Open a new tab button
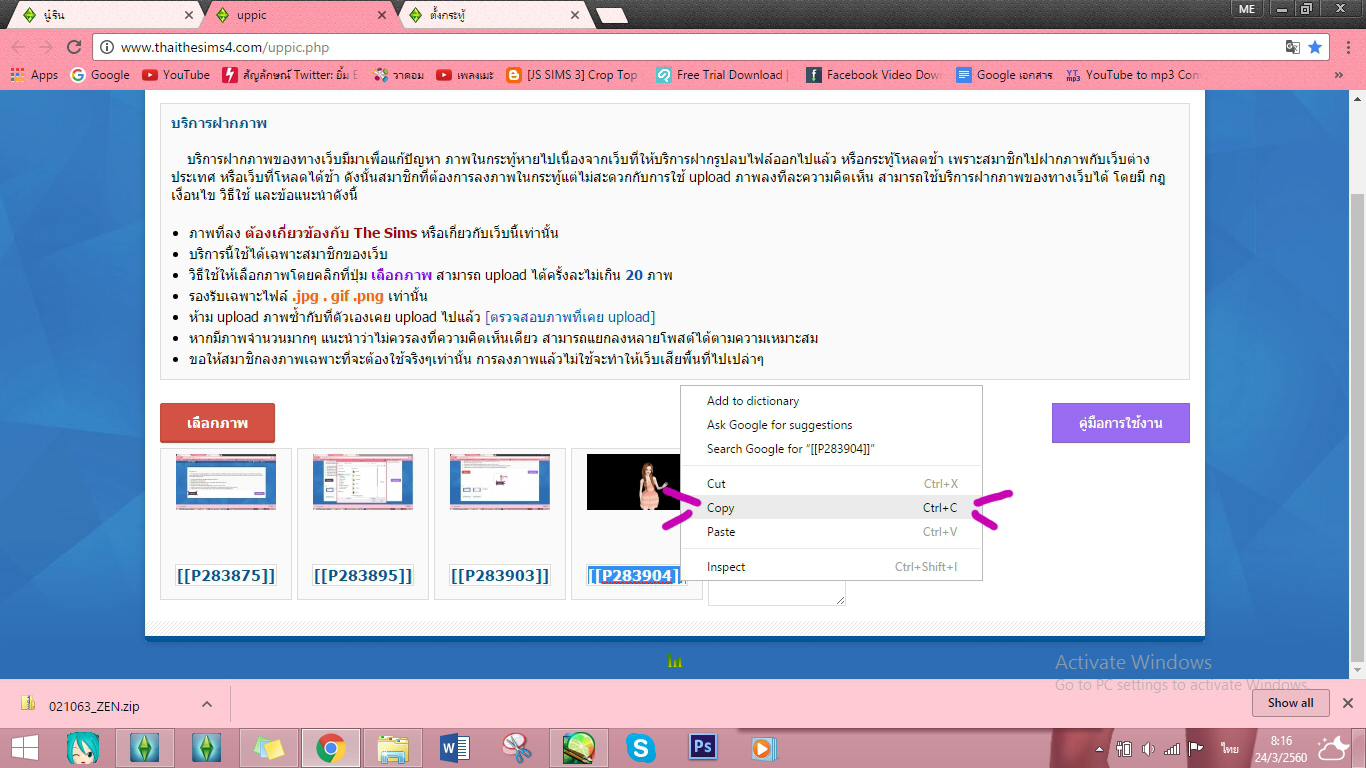The width and height of the screenshot is (1366, 768). [x=612, y=15]
